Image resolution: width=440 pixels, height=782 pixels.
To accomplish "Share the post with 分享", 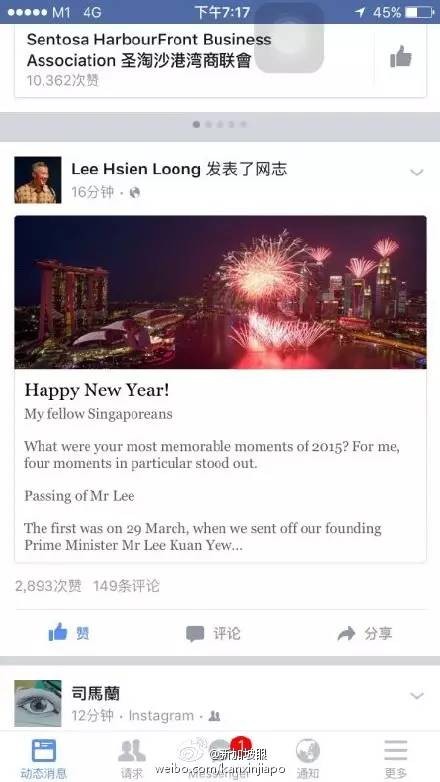I will click(365, 634).
